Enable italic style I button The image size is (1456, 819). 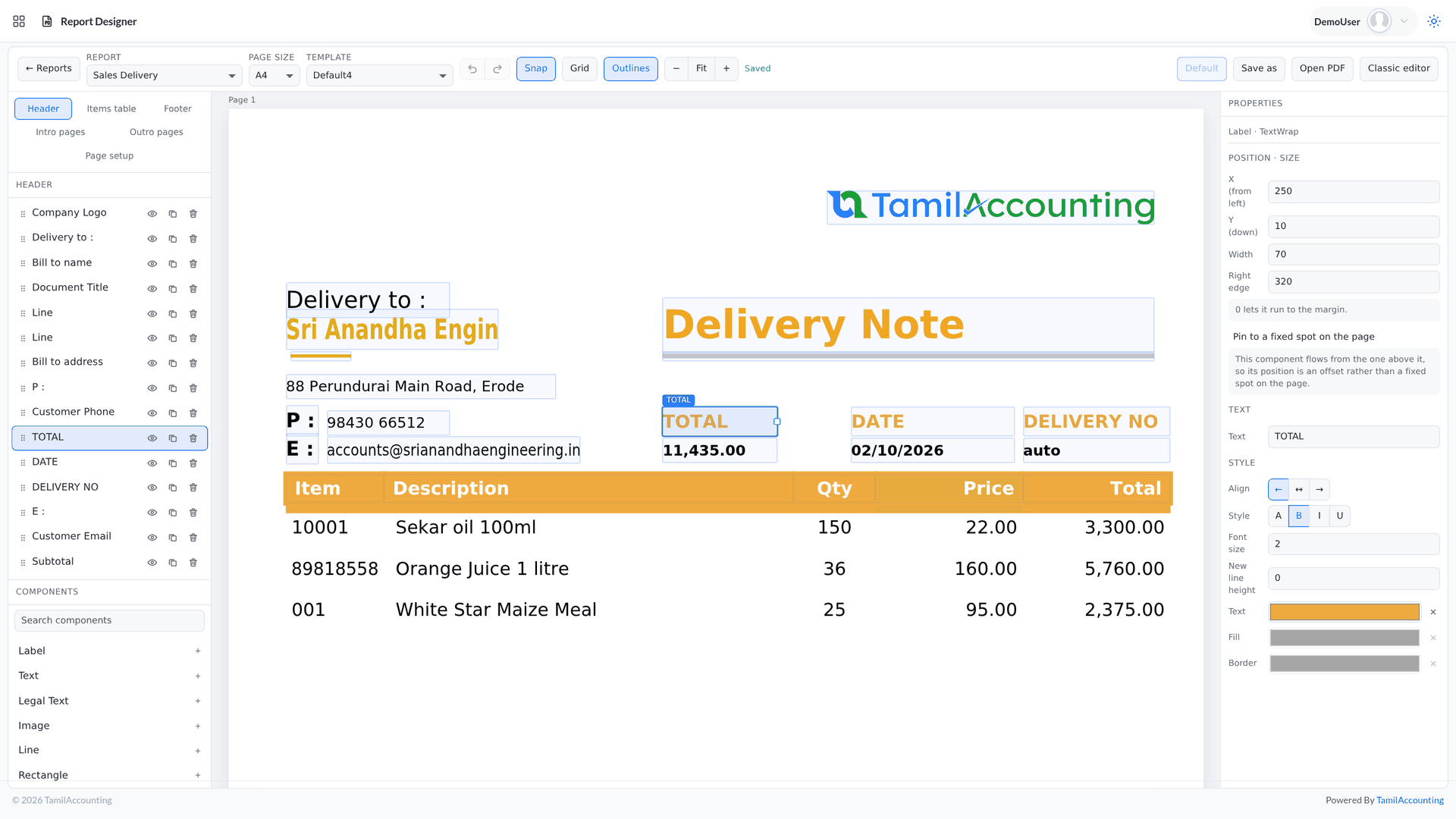(1319, 516)
